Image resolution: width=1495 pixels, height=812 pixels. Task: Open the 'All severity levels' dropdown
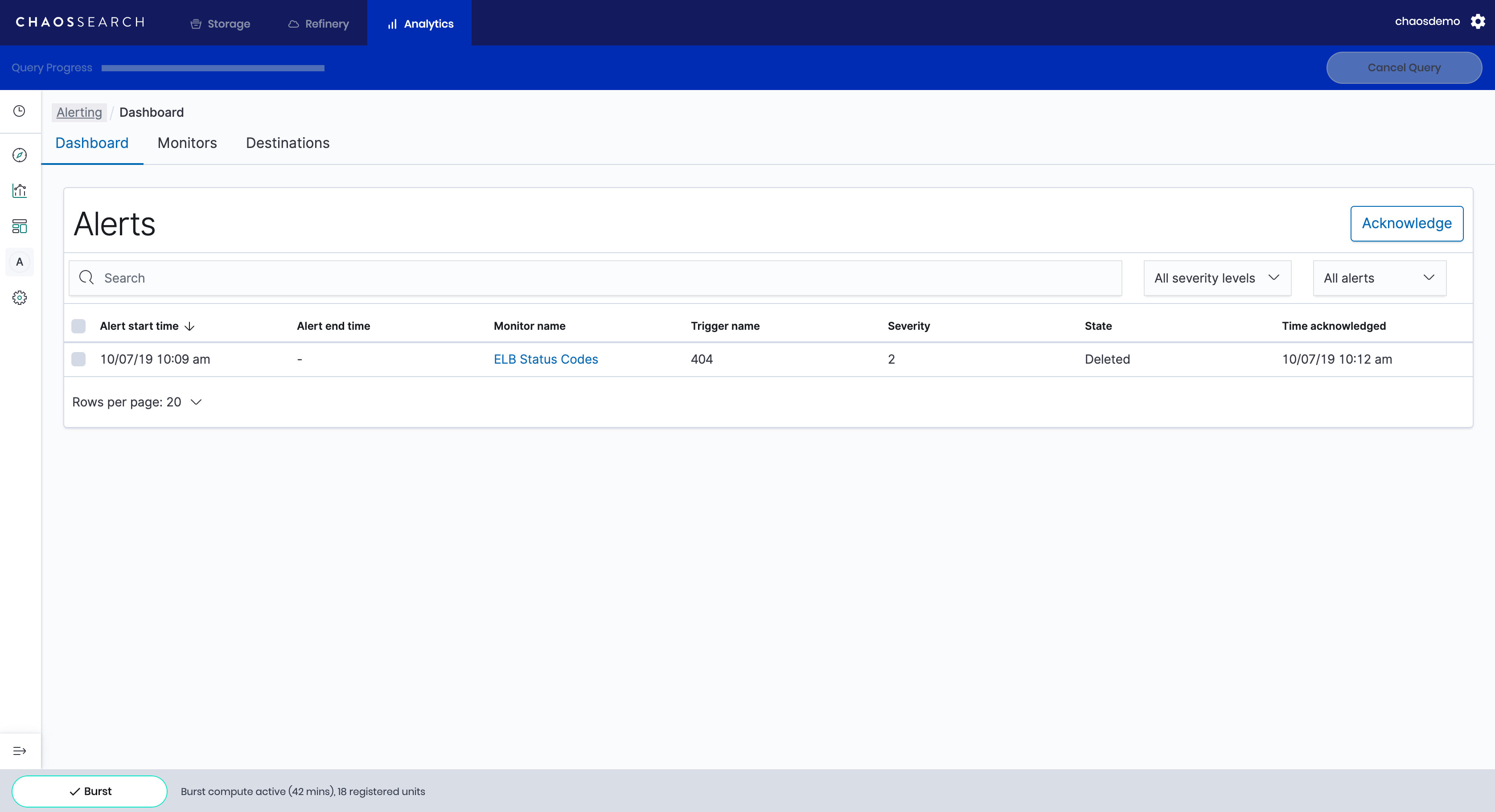[x=1216, y=278]
